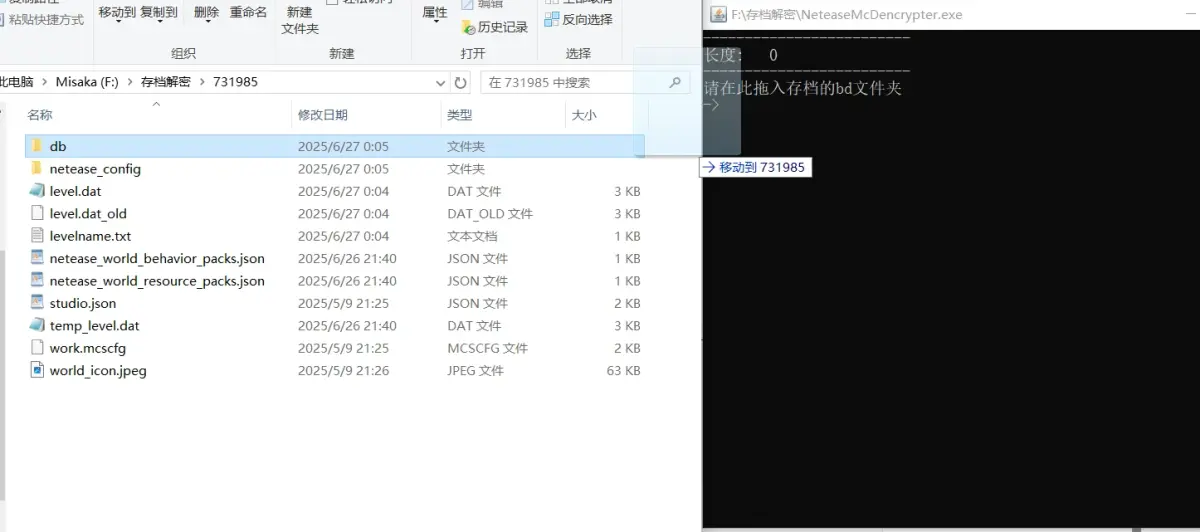Click 重命名 rename in the ribbon
1200x532 pixels.
pyautogui.click(x=248, y=12)
